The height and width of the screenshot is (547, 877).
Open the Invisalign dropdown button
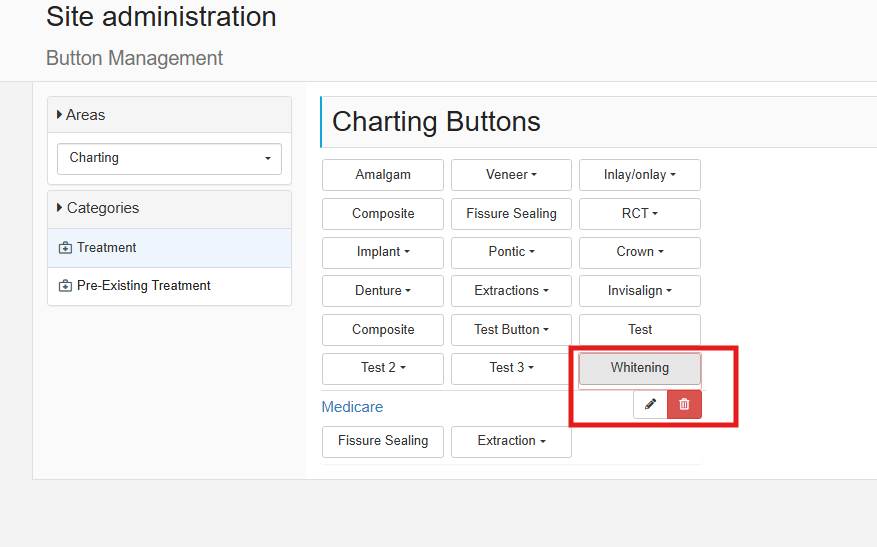(640, 291)
